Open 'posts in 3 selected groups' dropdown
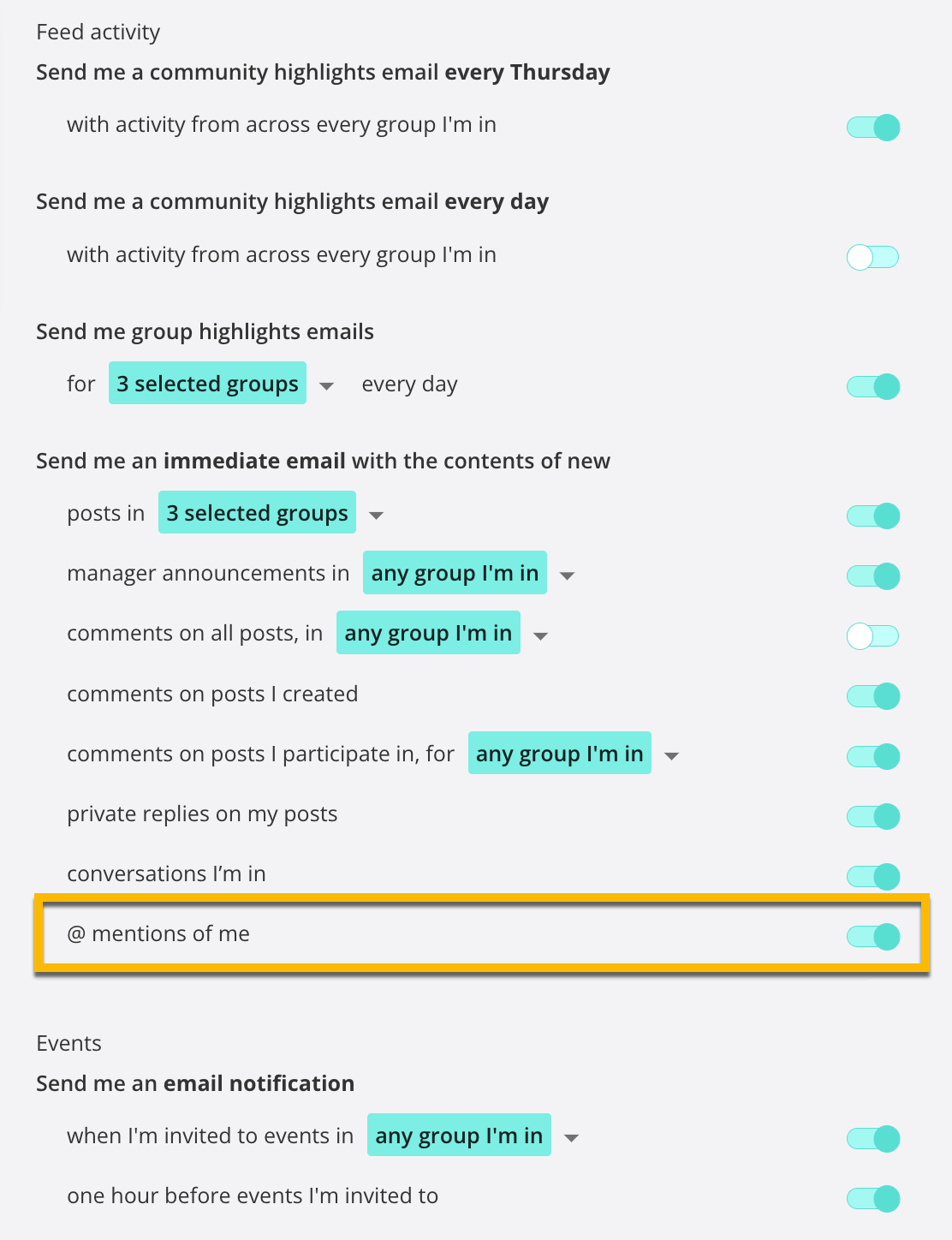 pyautogui.click(x=257, y=512)
